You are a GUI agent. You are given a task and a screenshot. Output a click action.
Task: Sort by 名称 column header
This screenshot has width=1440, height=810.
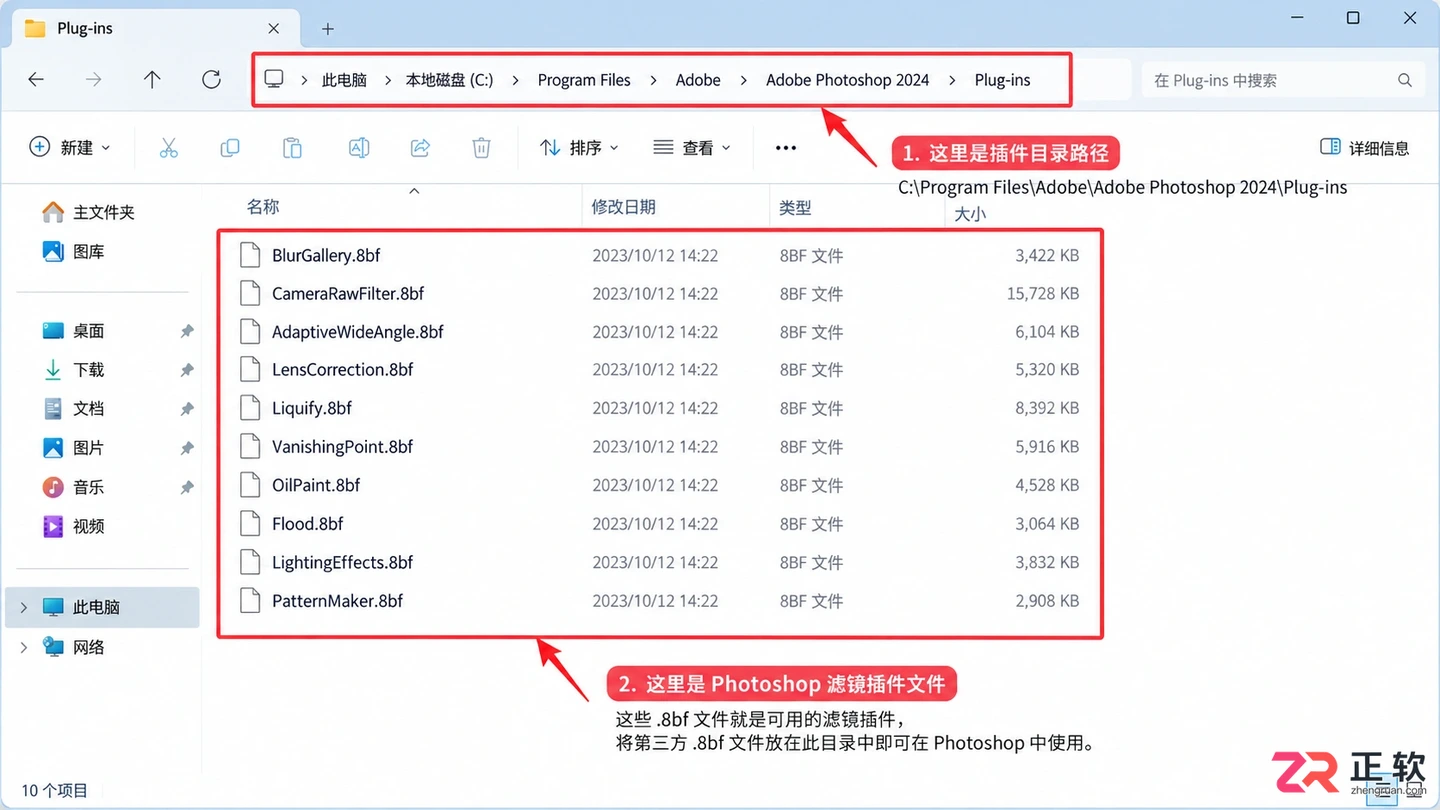pyautogui.click(x=263, y=207)
